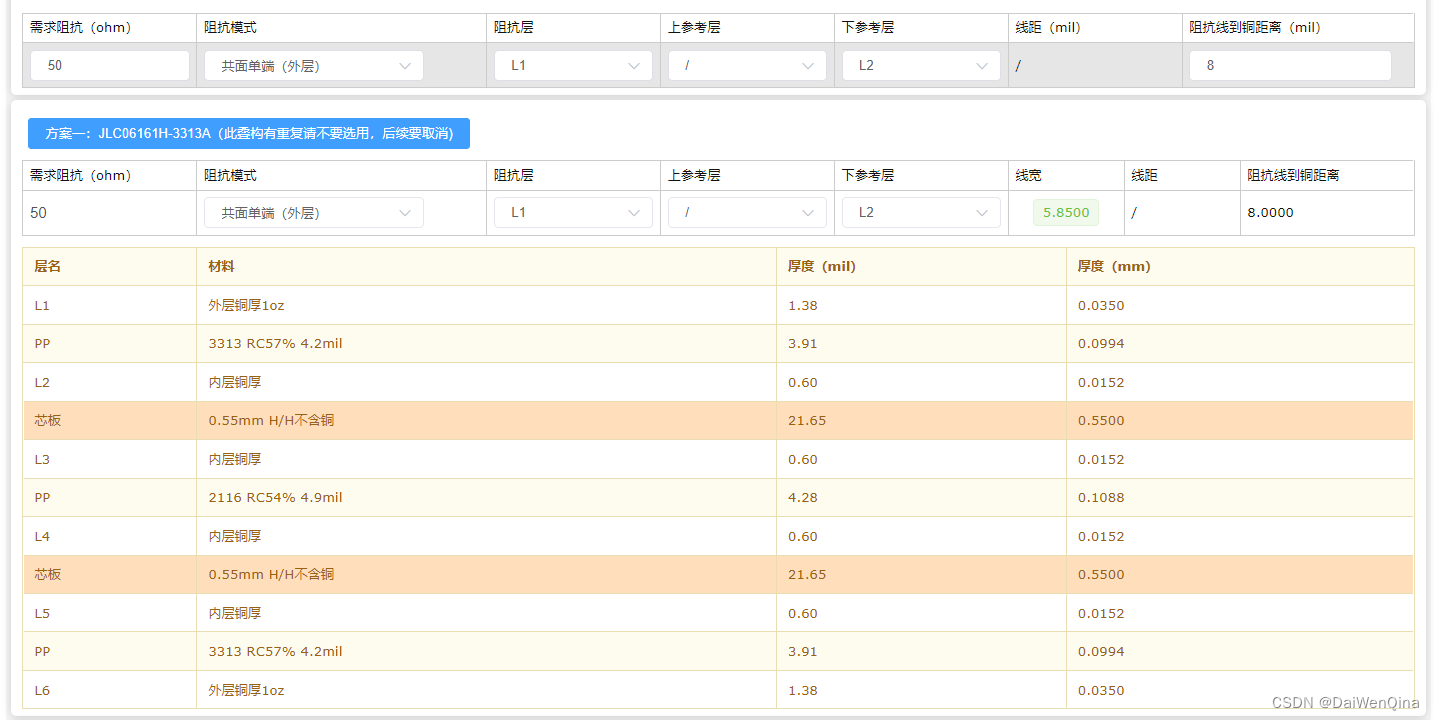The image size is (1434, 720).
Task: Click 0.0152 in the L3 row
Action: coord(1101,459)
